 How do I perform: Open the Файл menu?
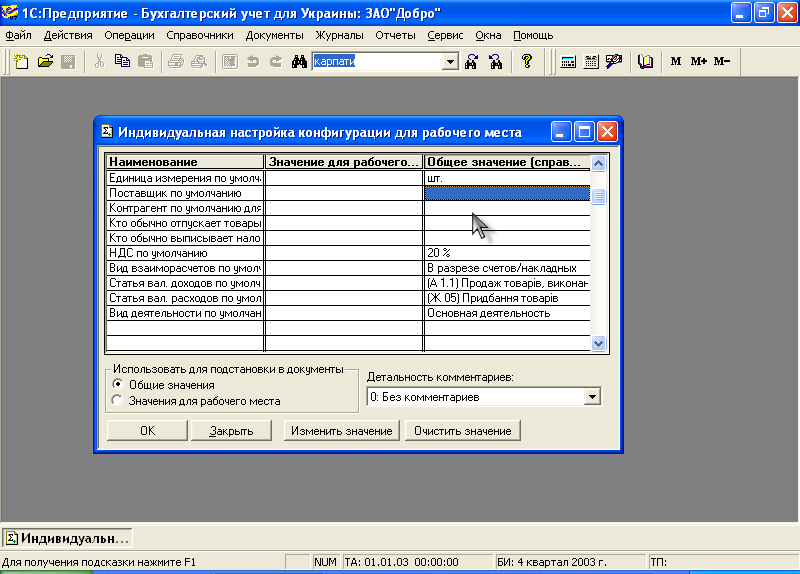click(x=18, y=35)
